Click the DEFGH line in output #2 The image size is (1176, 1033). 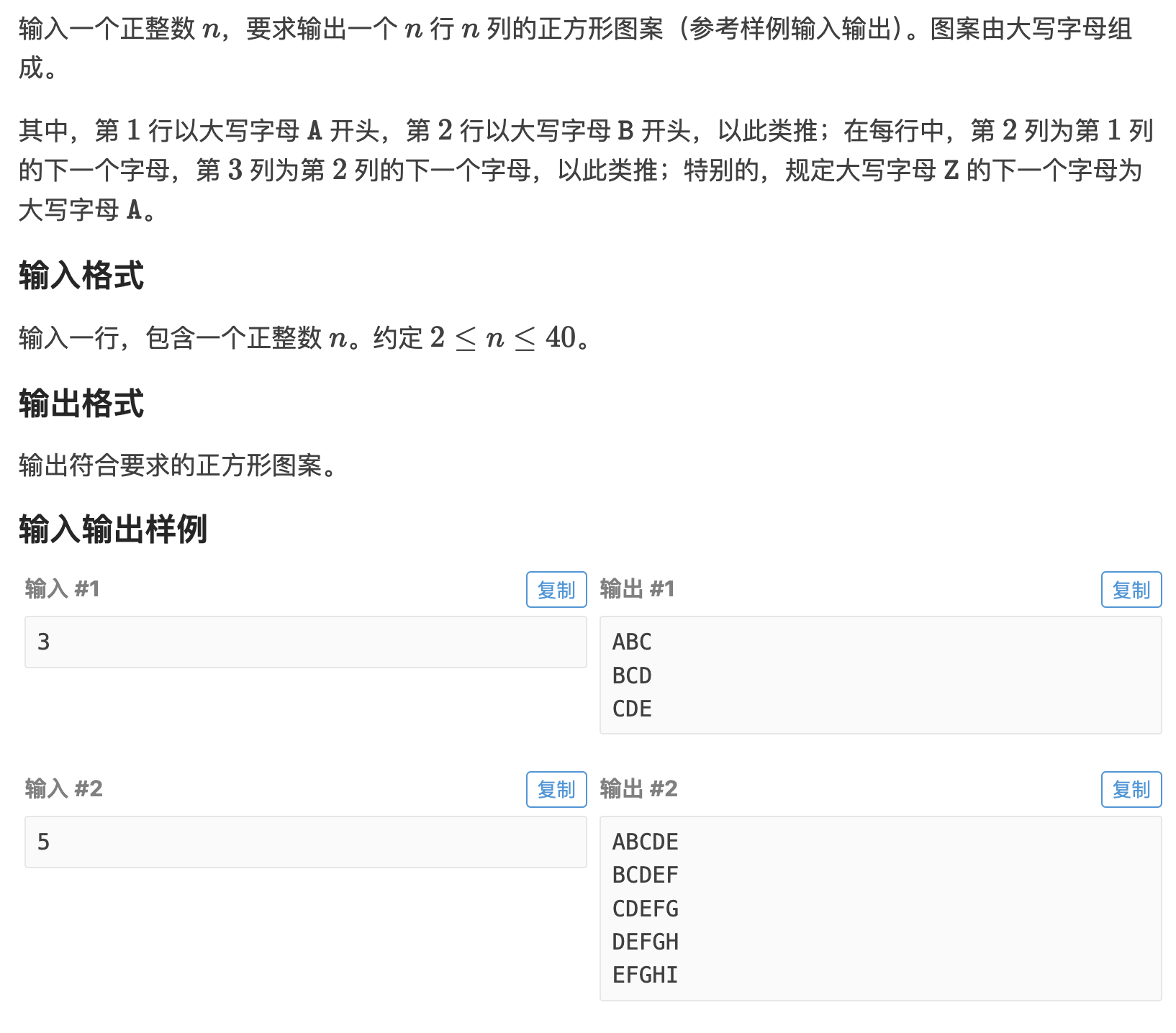coord(645,942)
